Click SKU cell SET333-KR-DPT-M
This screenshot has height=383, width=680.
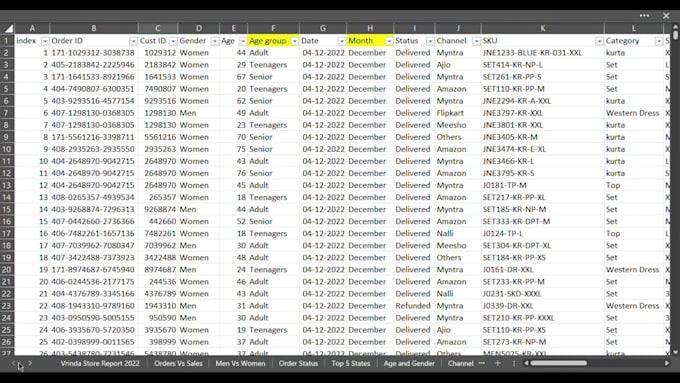coord(543,222)
